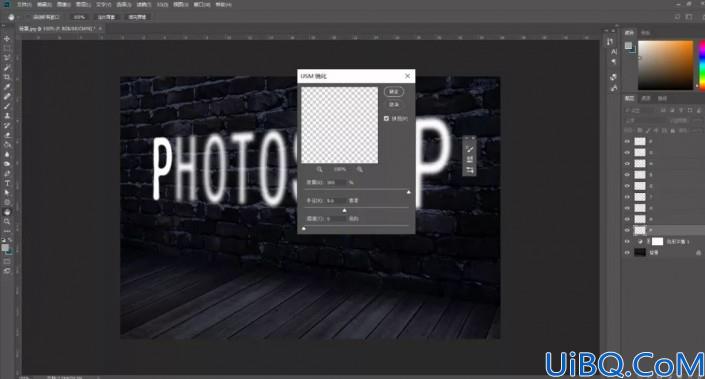Open the Character collapsed panel icon
This screenshot has width=705, height=379.
(x=614, y=52)
